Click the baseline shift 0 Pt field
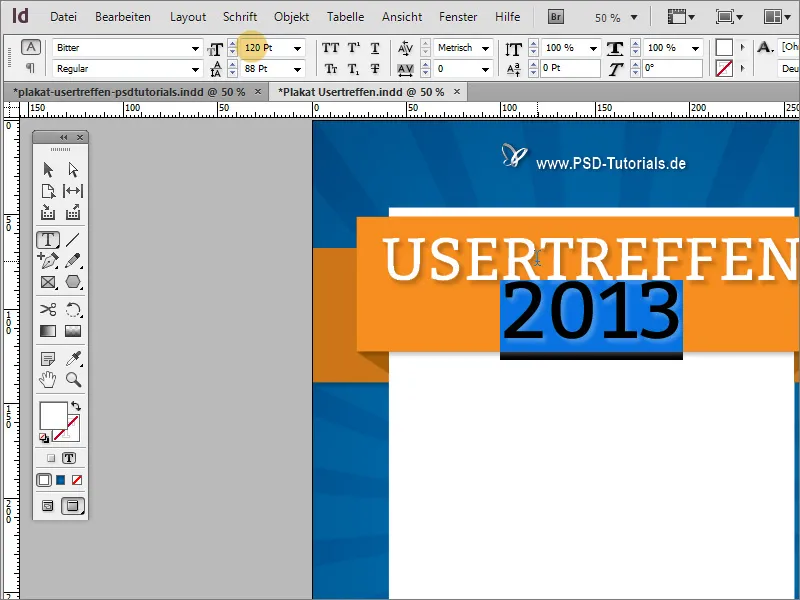The height and width of the screenshot is (600, 800). pyautogui.click(x=570, y=68)
